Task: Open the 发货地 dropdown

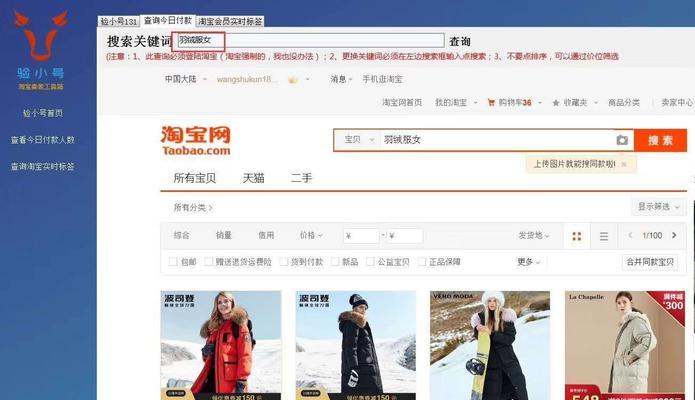Action: (534, 235)
